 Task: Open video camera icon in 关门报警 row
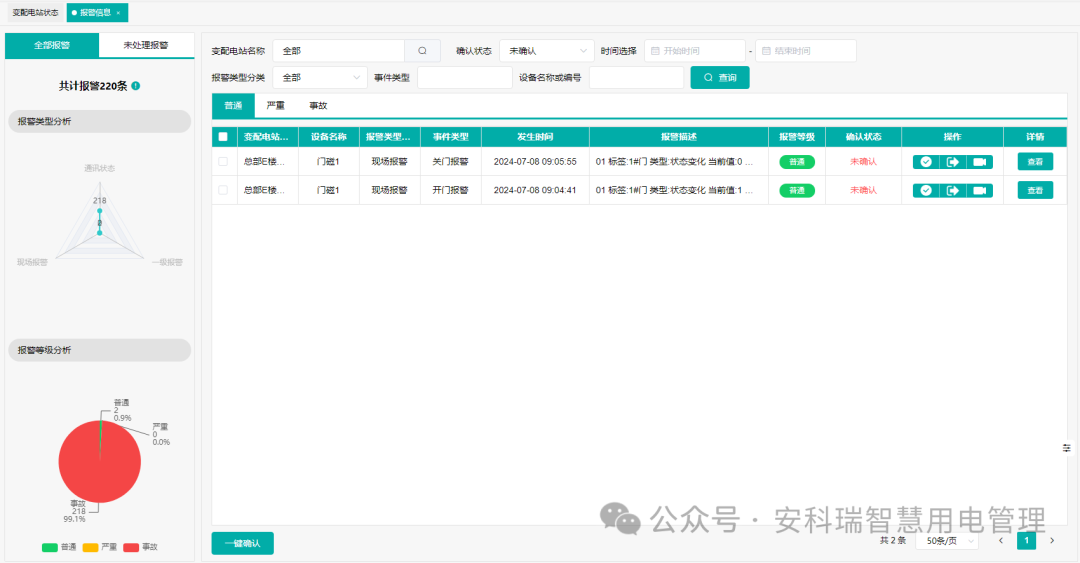tap(979, 162)
